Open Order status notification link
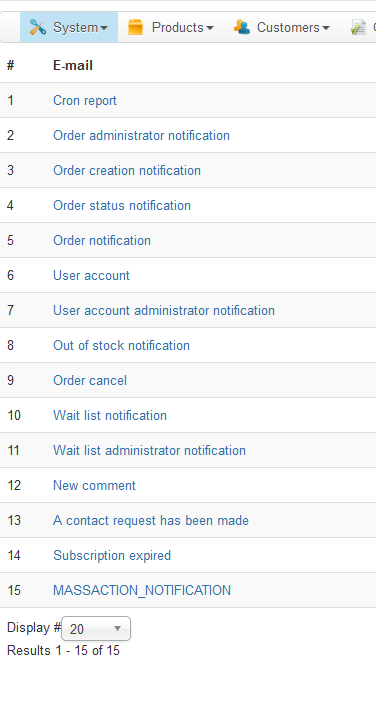The height and width of the screenshot is (709, 376). 122,205
